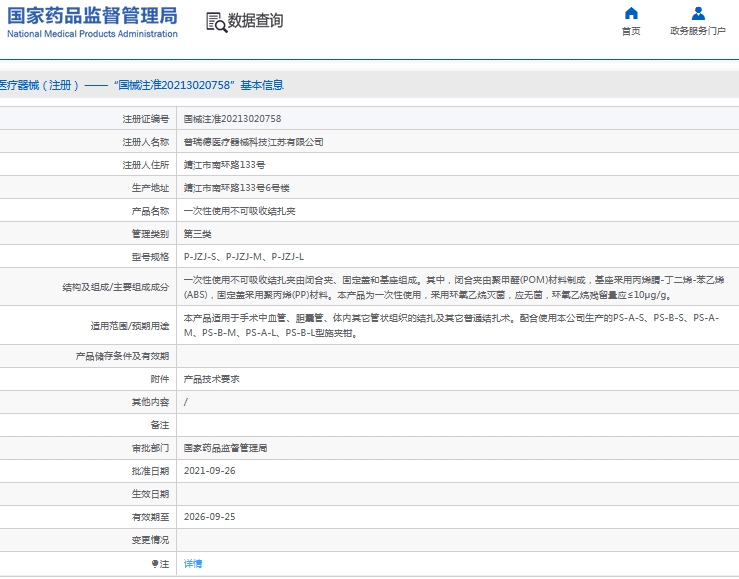Click the 变更情况 label

150,540
